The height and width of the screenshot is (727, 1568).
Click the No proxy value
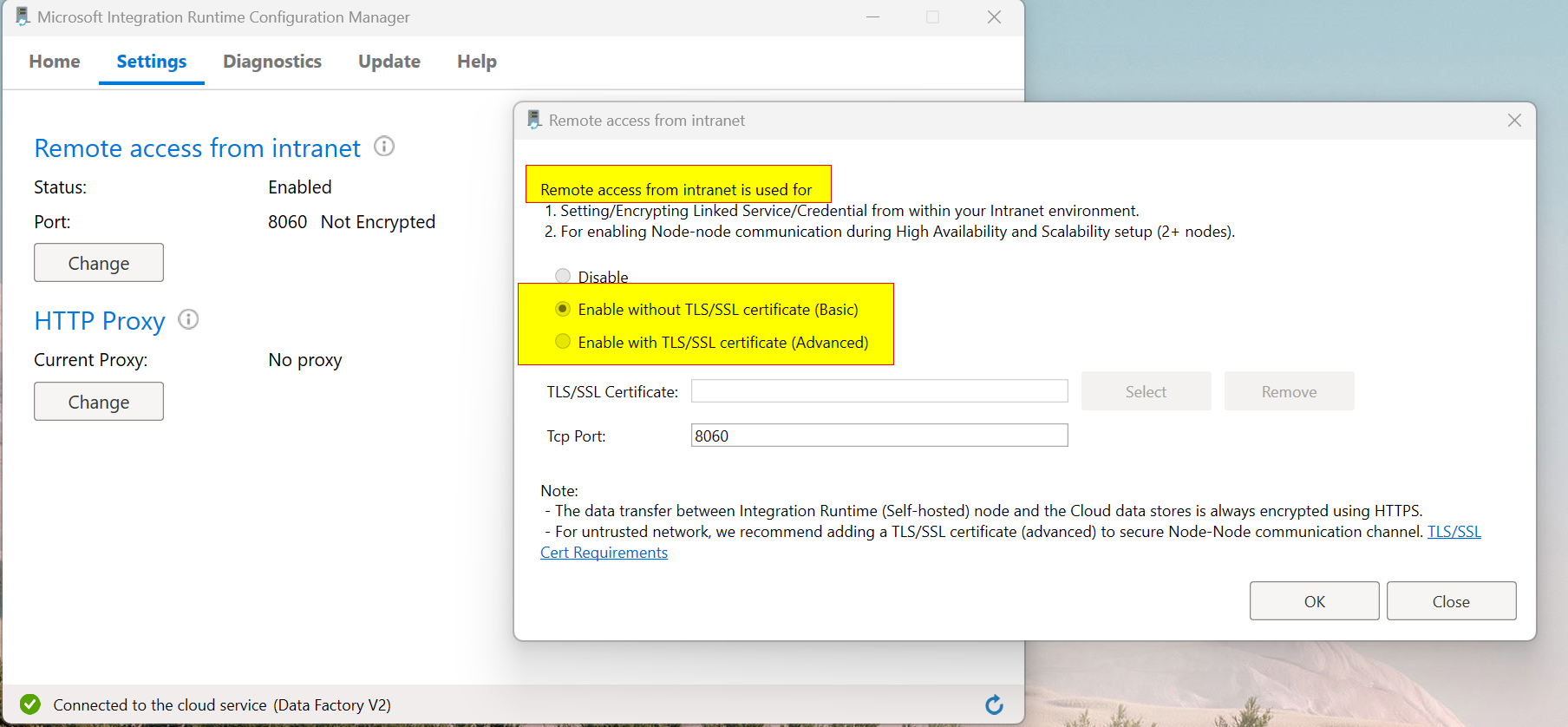305,360
